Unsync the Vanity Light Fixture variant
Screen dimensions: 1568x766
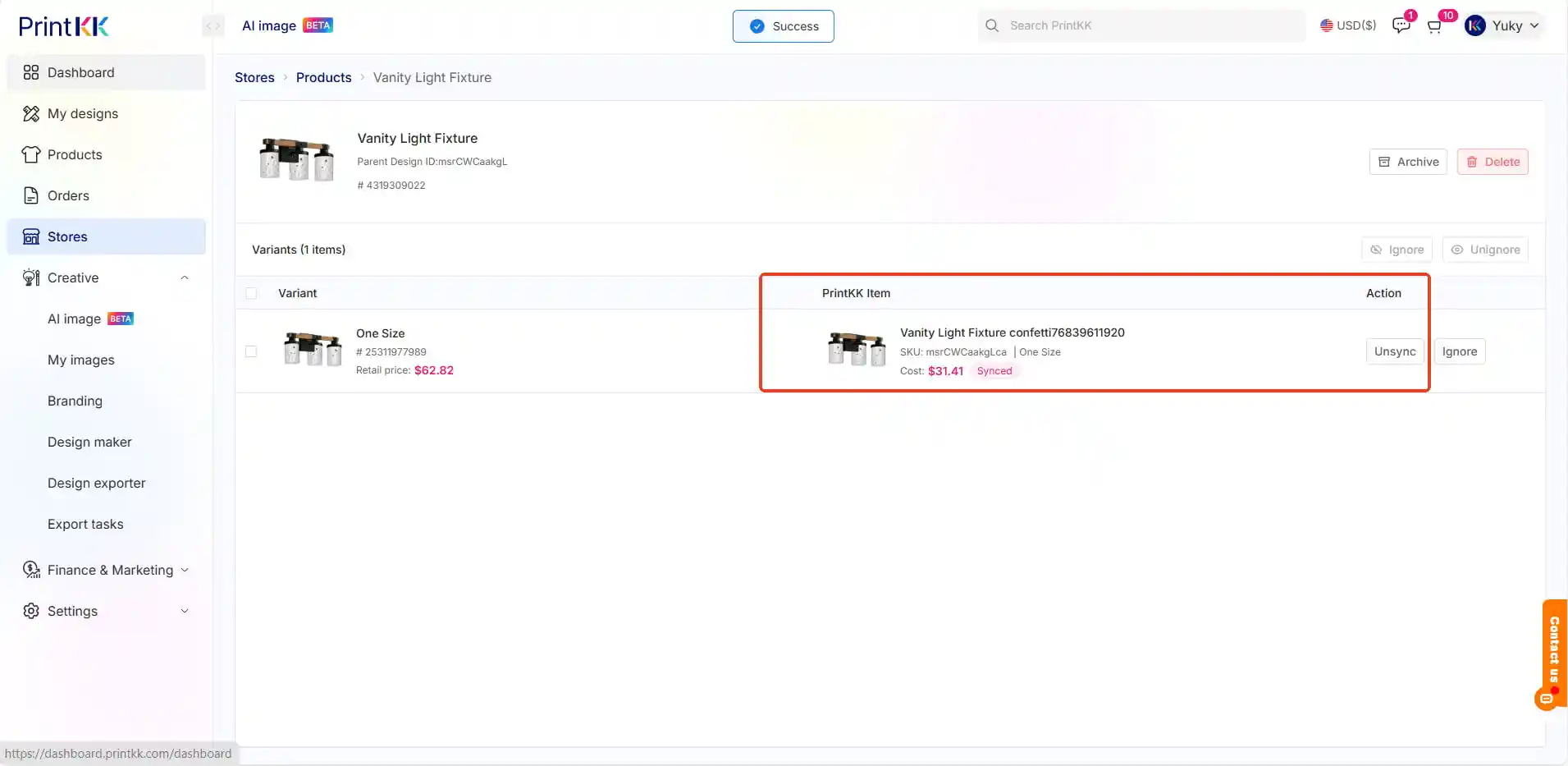pos(1395,351)
